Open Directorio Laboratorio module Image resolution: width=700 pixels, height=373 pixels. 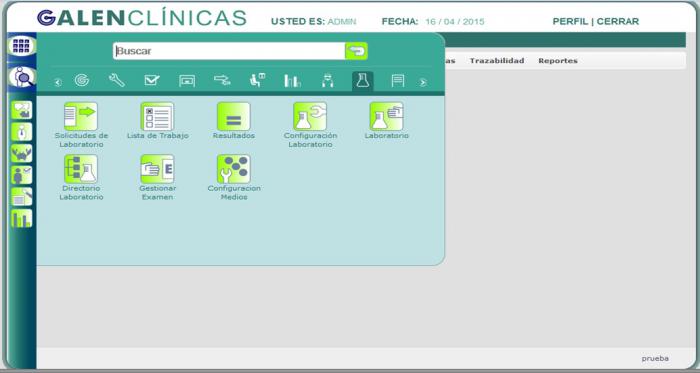[81, 177]
